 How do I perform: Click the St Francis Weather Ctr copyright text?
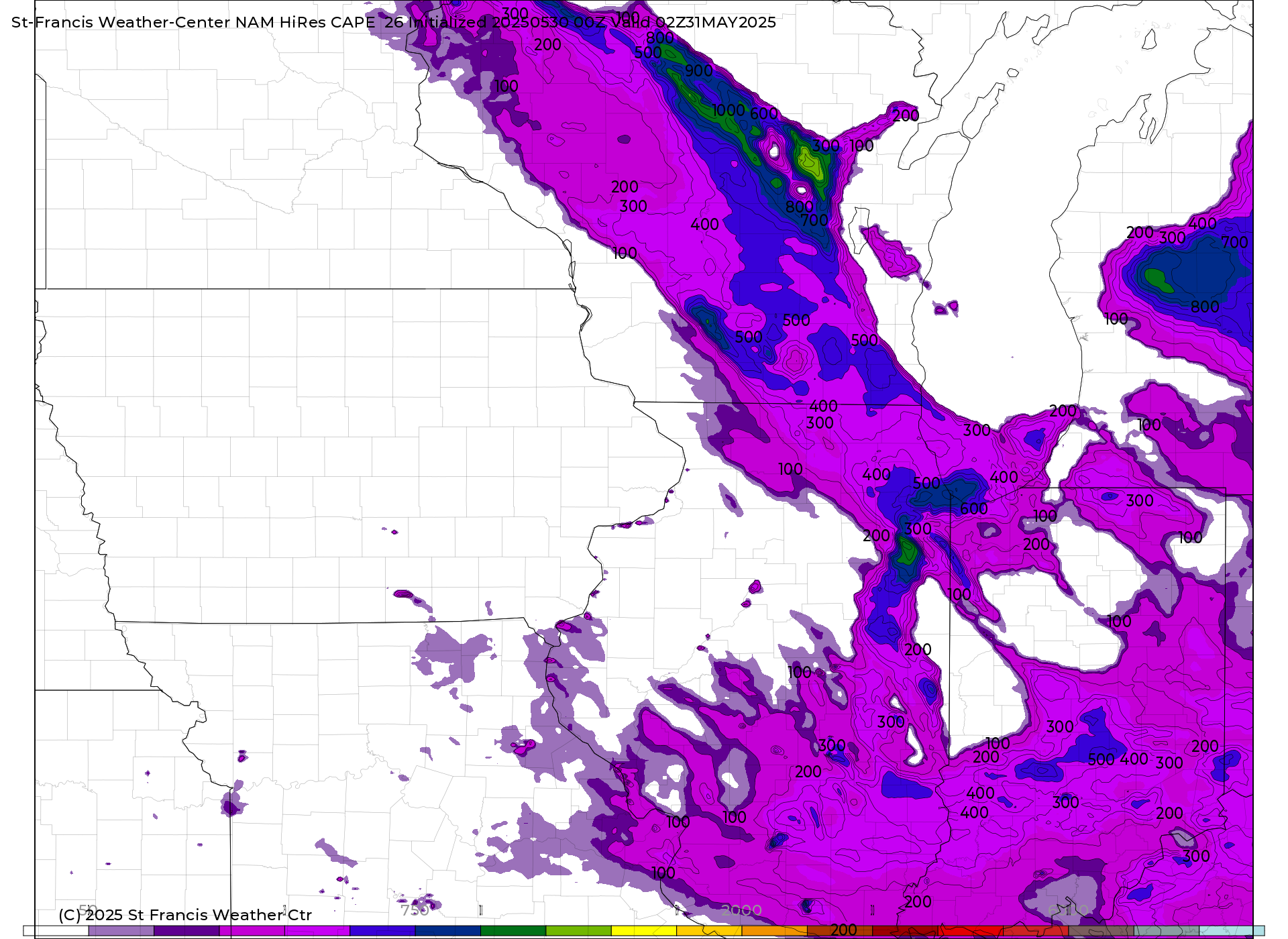point(185,915)
